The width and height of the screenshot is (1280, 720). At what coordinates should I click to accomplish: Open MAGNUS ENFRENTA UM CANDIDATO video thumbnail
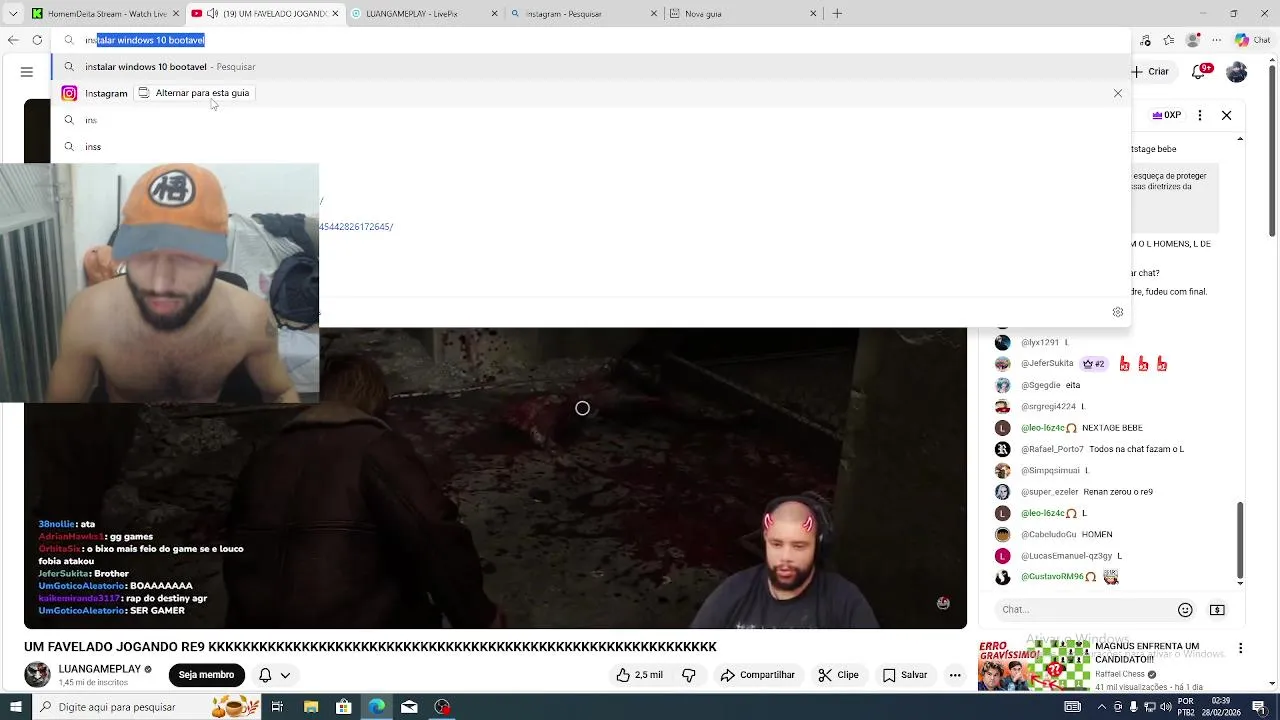coord(1034,665)
